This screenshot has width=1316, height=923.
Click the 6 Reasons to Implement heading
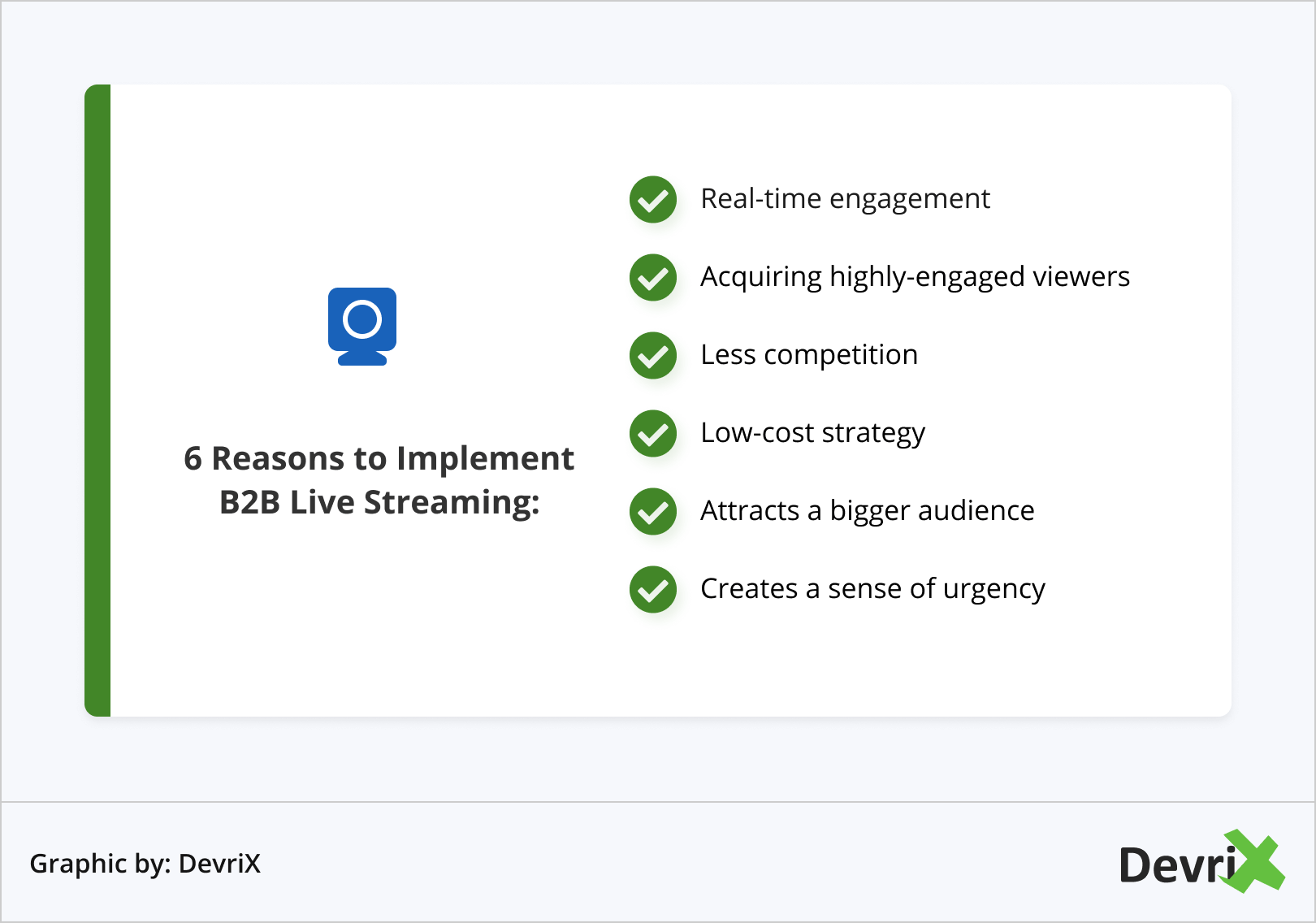click(379, 458)
